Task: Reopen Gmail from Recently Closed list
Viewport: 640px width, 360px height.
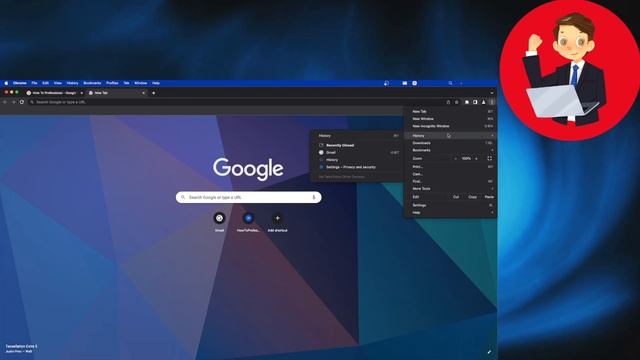Action: tap(357, 153)
